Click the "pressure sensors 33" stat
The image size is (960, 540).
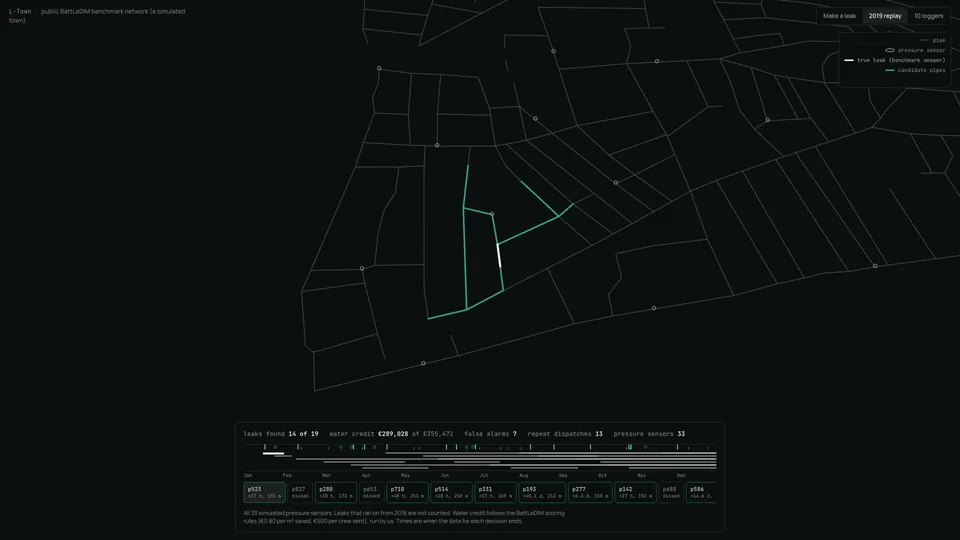[649, 434]
